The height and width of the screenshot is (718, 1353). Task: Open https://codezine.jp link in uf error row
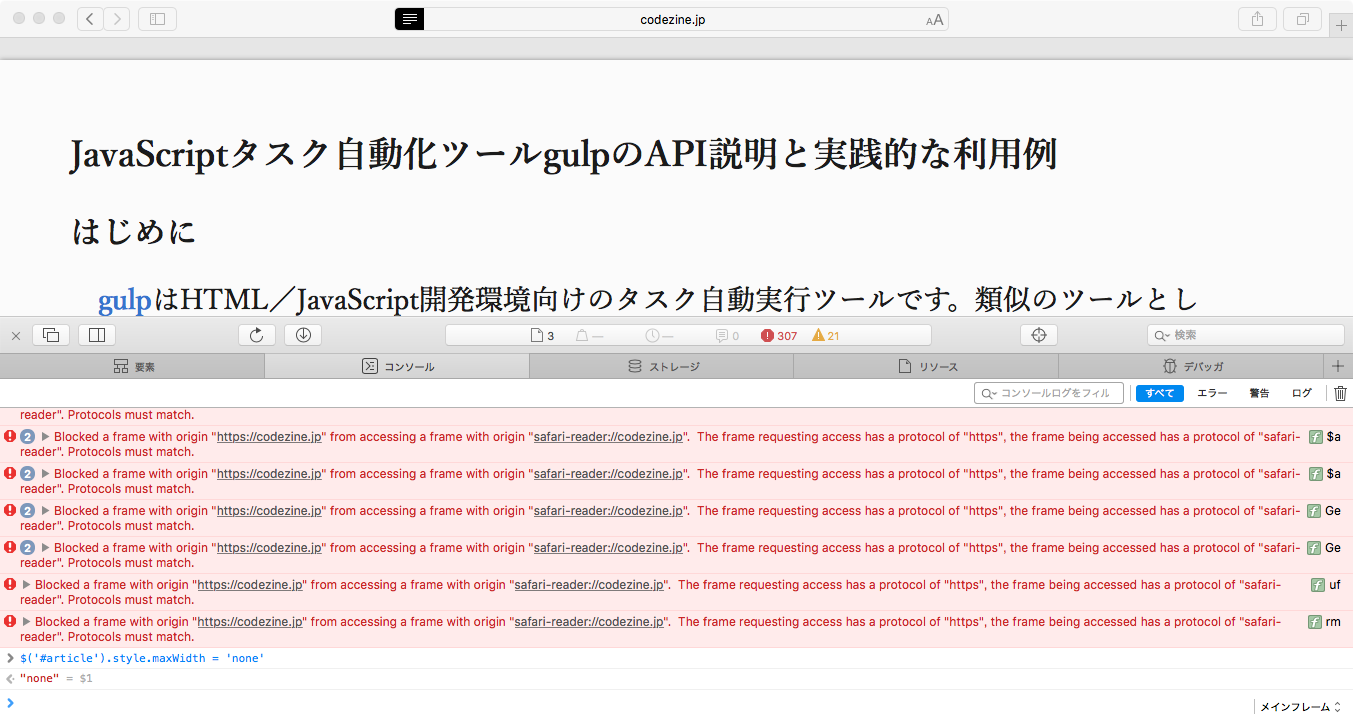pyautogui.click(x=251, y=585)
